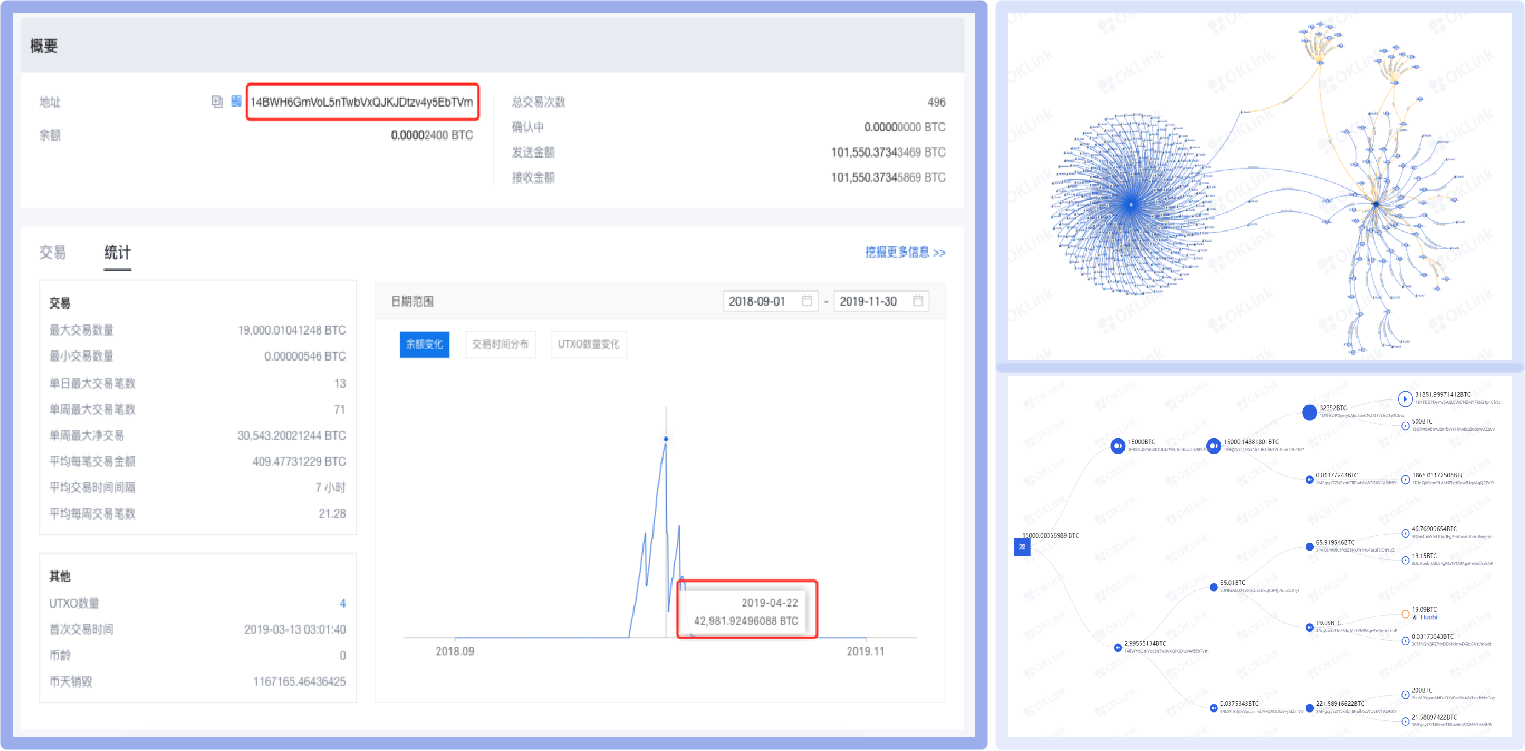
Task: Select the 统计 tab
Action: (117, 252)
